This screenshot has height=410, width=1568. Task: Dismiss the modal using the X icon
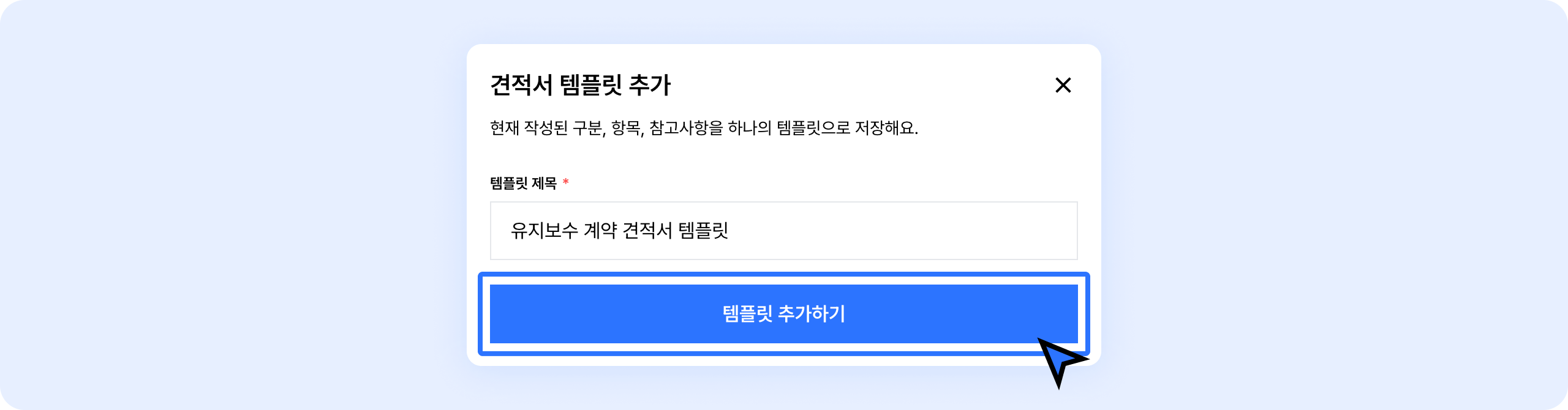coord(1063,85)
